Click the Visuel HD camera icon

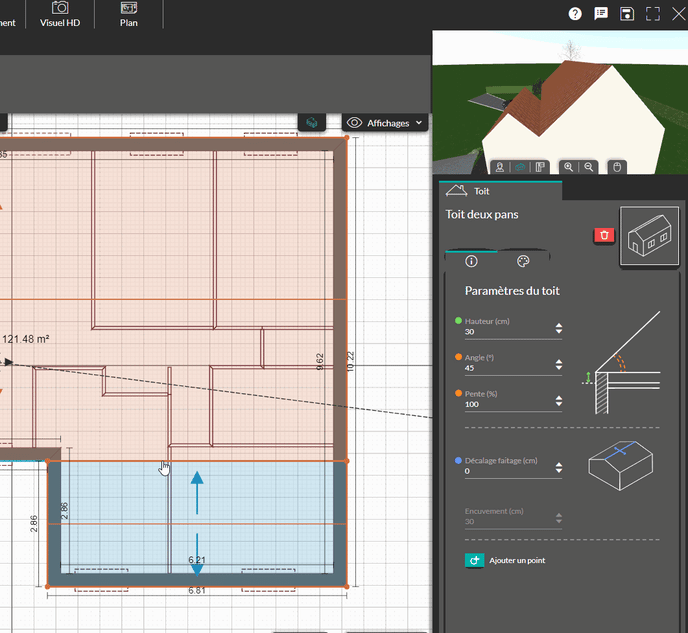click(60, 9)
